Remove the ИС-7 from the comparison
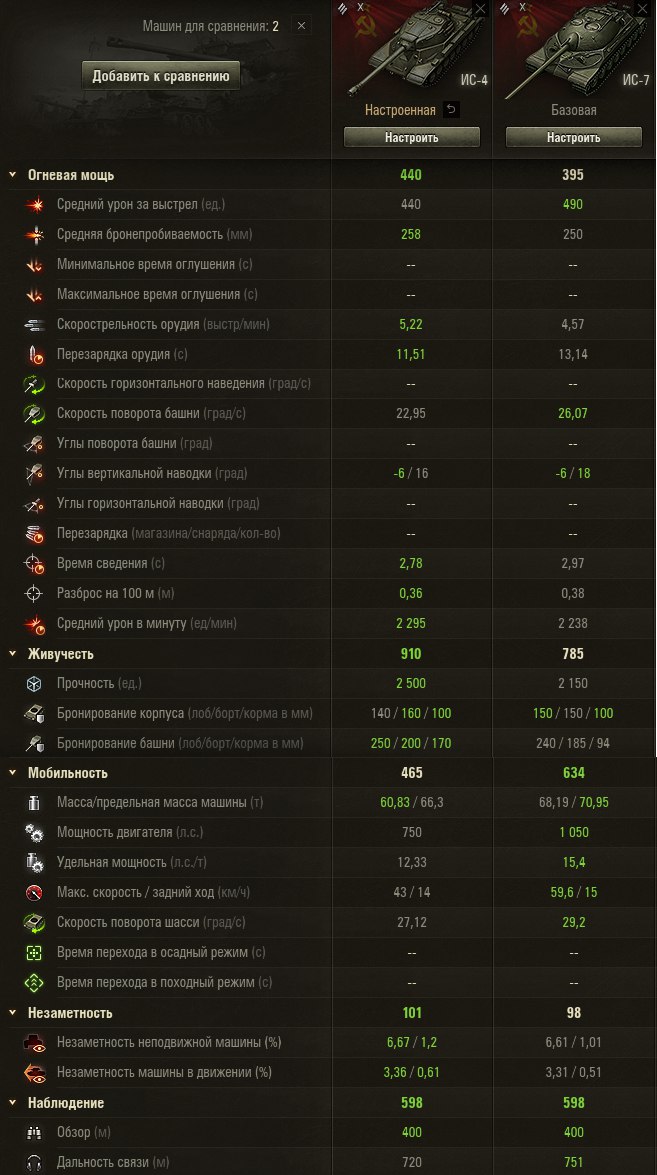The image size is (657, 1175). pyautogui.click(x=643, y=9)
